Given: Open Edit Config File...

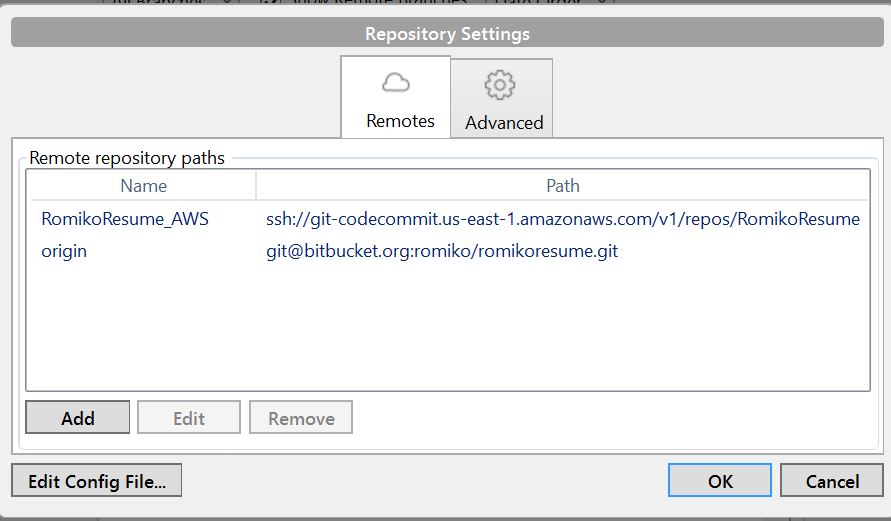Looking at the screenshot, I should (97, 481).
